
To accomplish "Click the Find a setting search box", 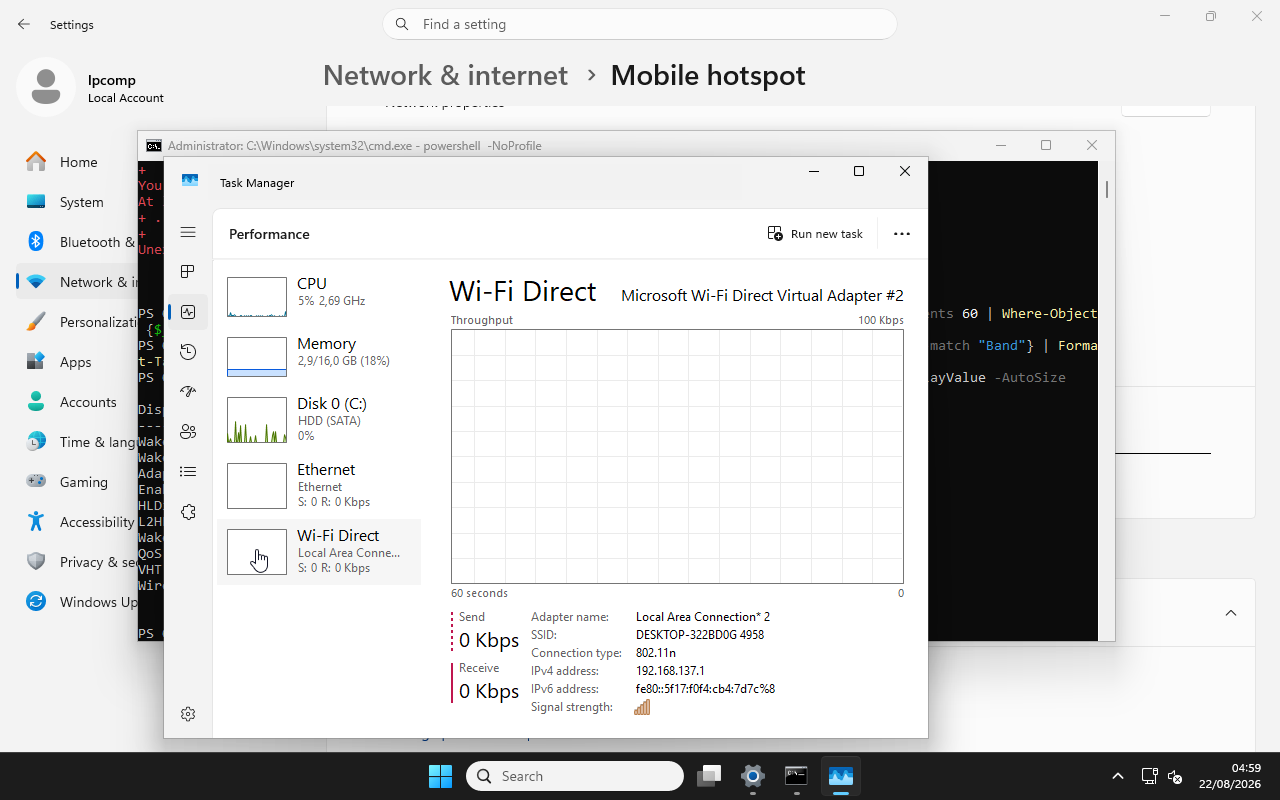I will [x=640, y=24].
